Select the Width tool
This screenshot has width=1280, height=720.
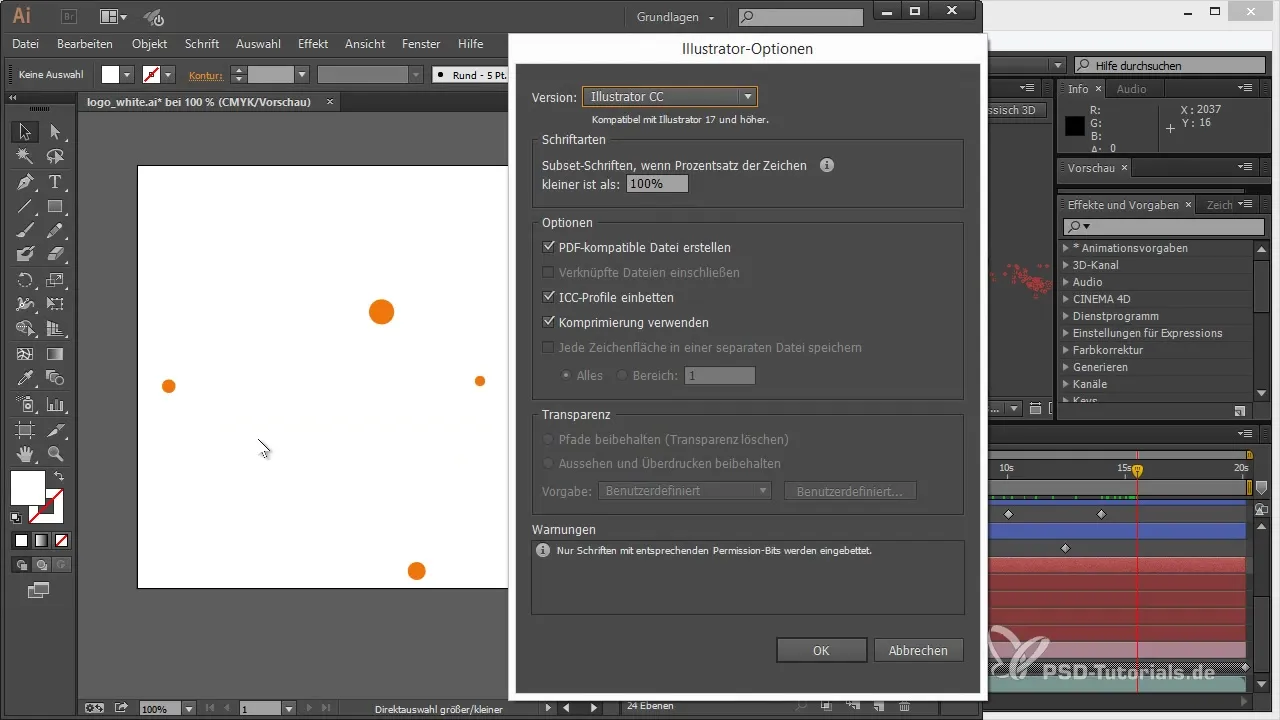(x=25, y=304)
